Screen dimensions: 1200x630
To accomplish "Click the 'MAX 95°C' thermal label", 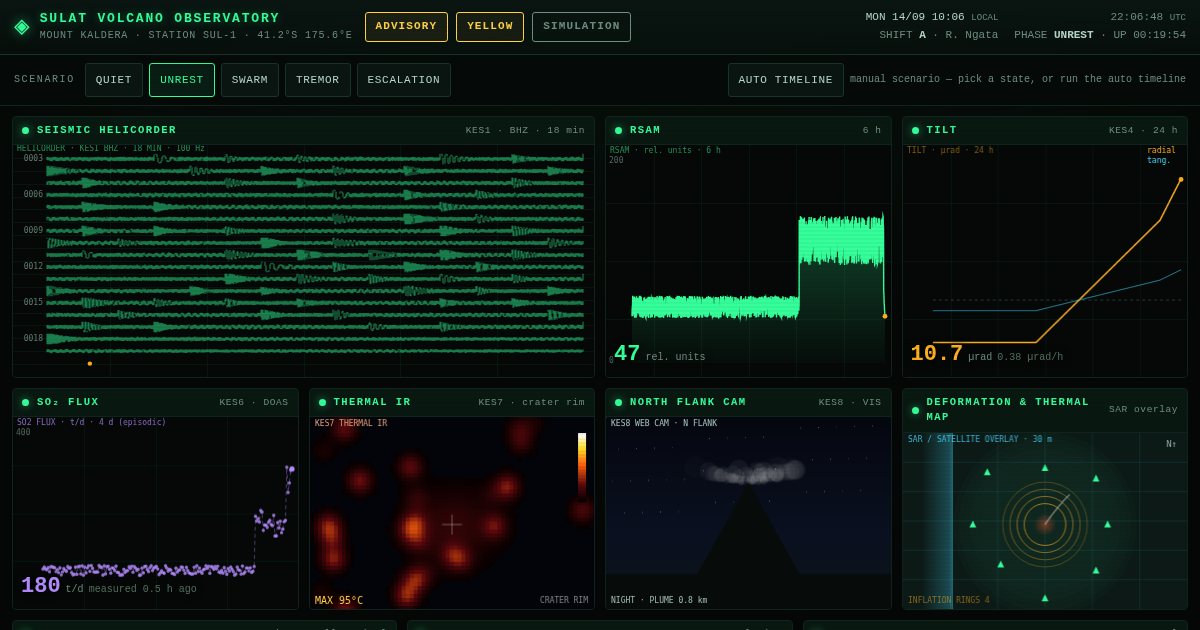I will pyautogui.click(x=339, y=601).
